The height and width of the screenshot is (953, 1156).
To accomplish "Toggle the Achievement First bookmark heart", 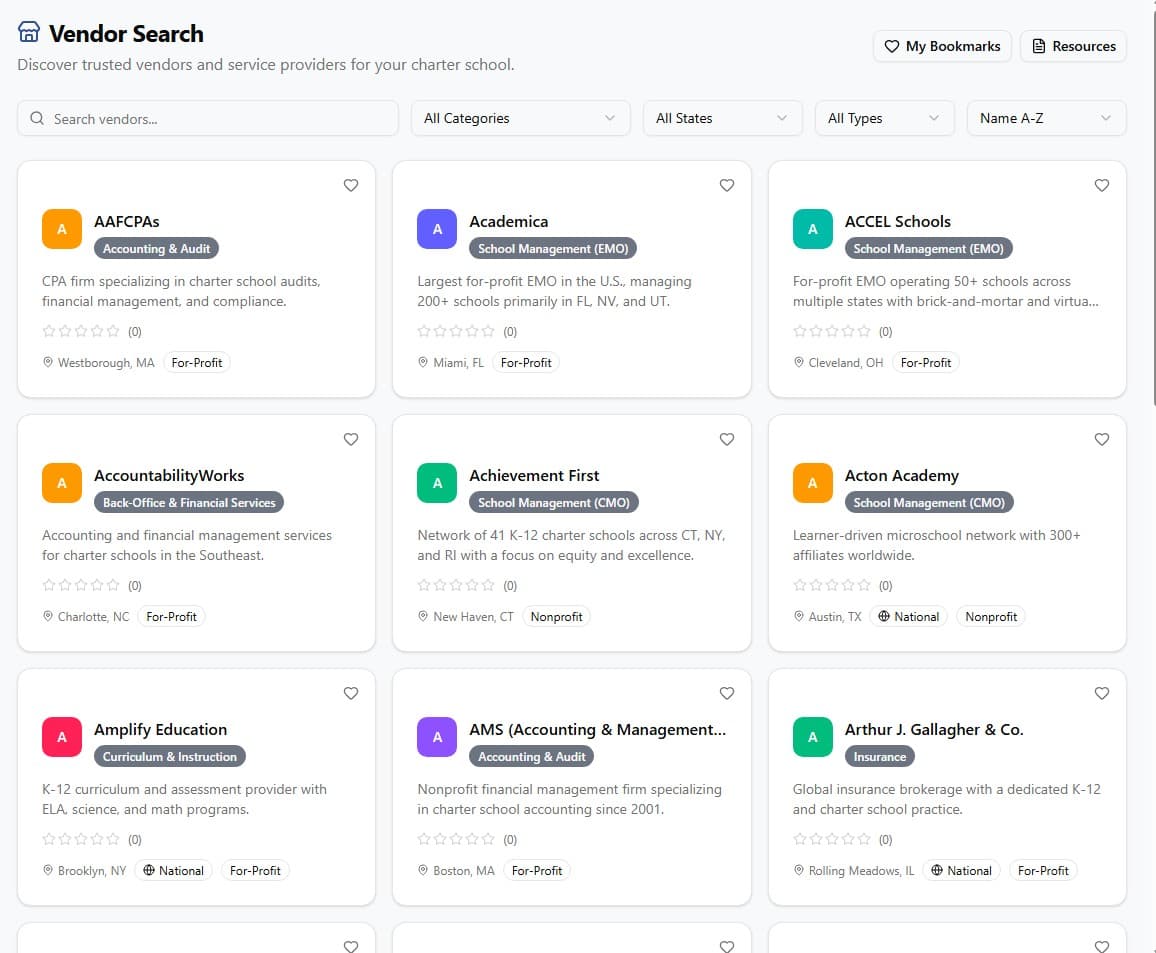I will tap(727, 439).
